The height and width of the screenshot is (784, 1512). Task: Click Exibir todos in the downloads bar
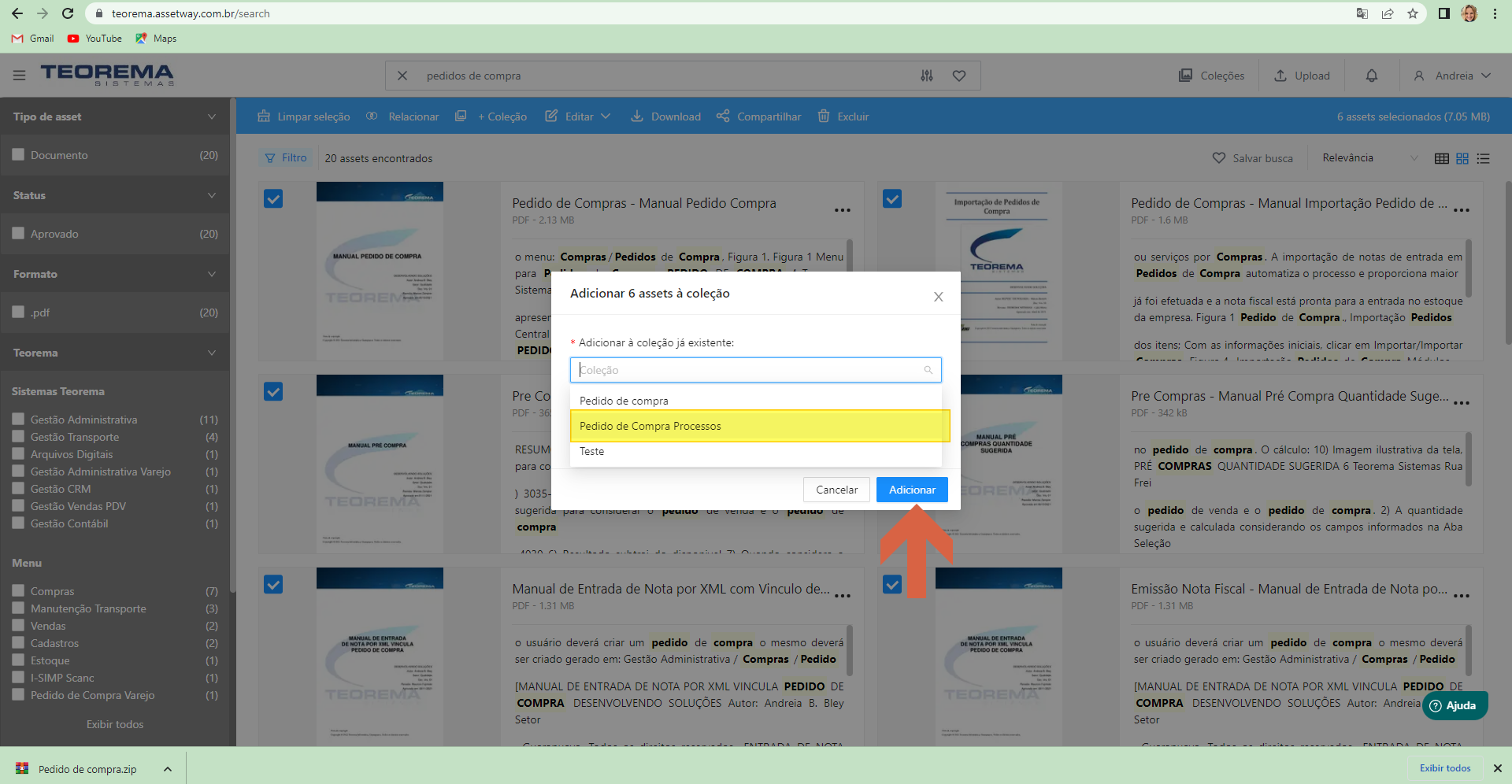pos(1445,768)
